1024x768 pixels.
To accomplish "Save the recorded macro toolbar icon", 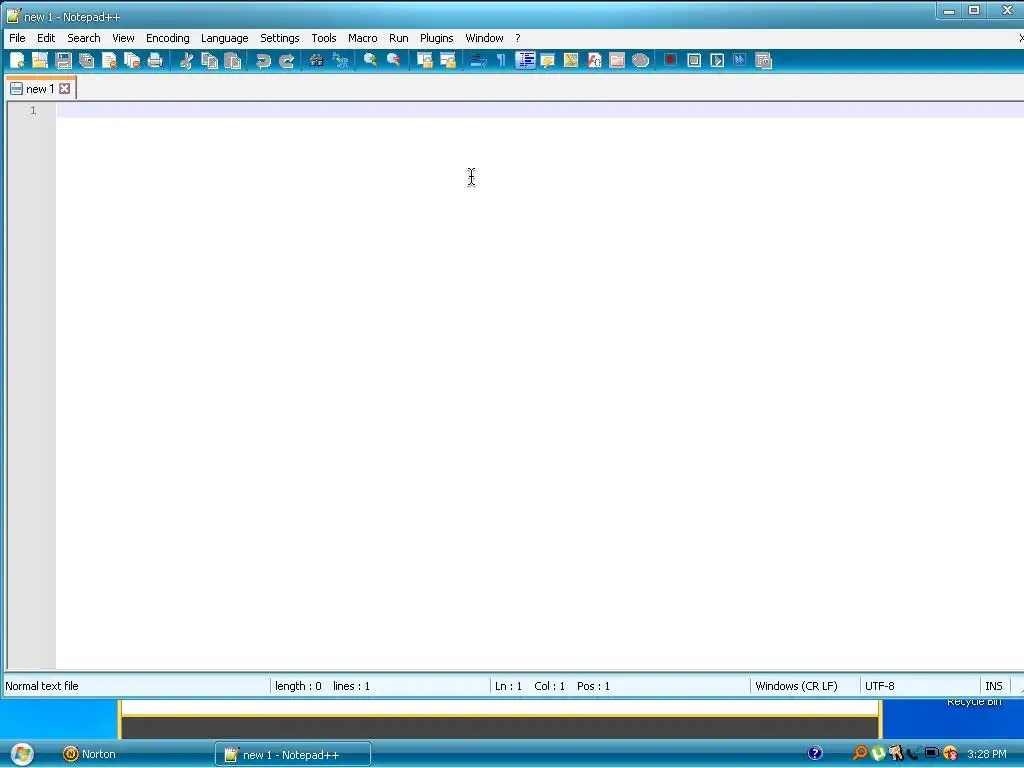I will pyautogui.click(x=763, y=61).
